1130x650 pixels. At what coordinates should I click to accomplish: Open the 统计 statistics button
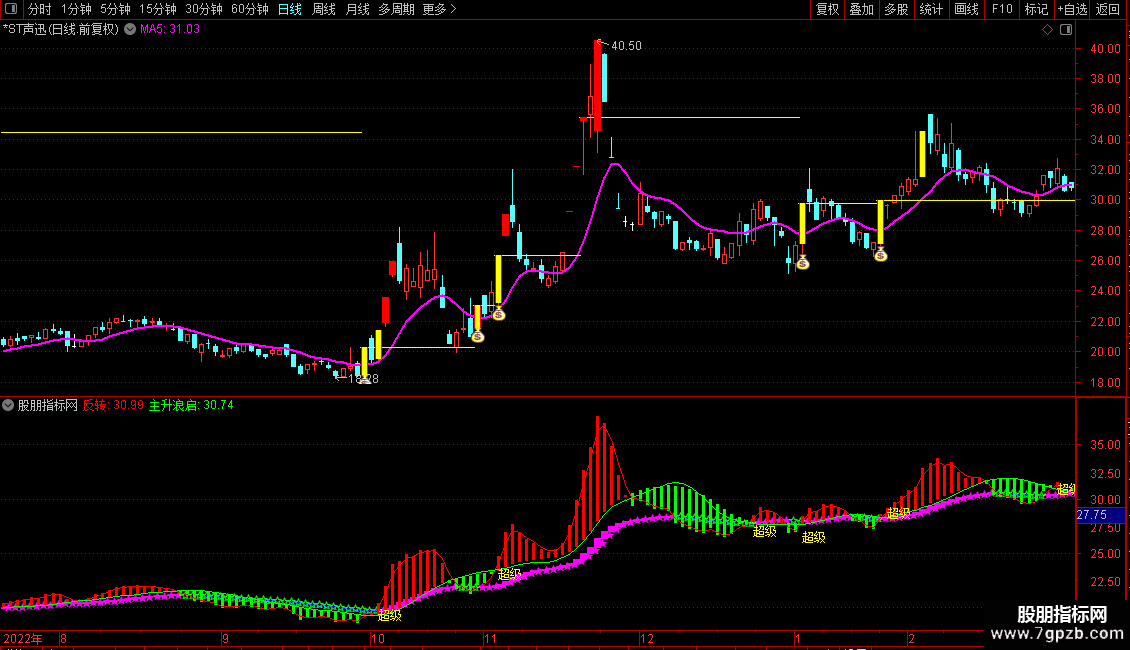[931, 9]
